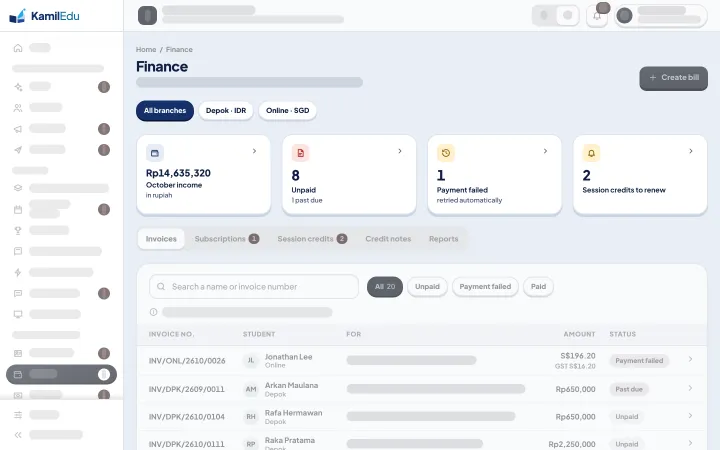Open the sliders settings icon in sidebar
The image size is (720, 450).
(18, 415)
